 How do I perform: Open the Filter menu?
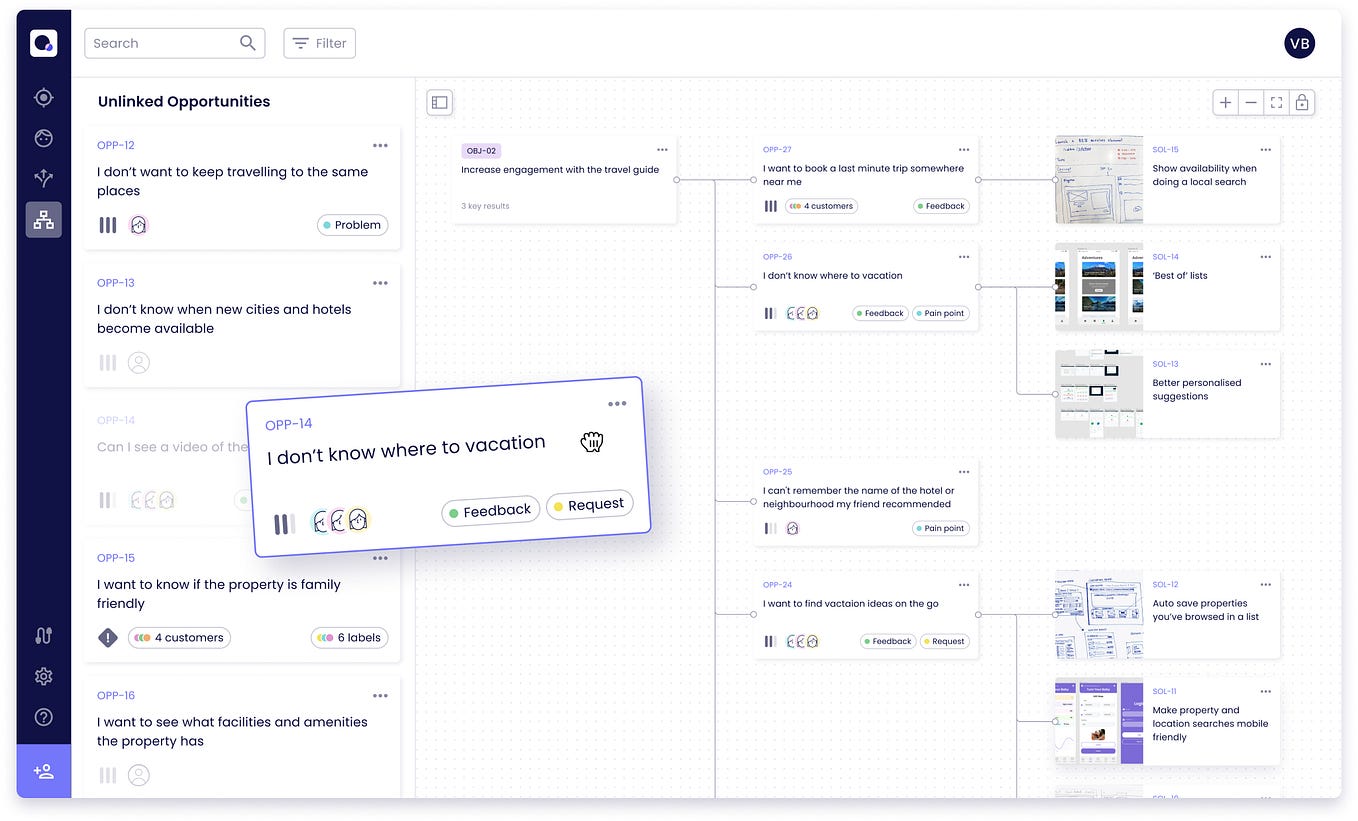coord(319,43)
